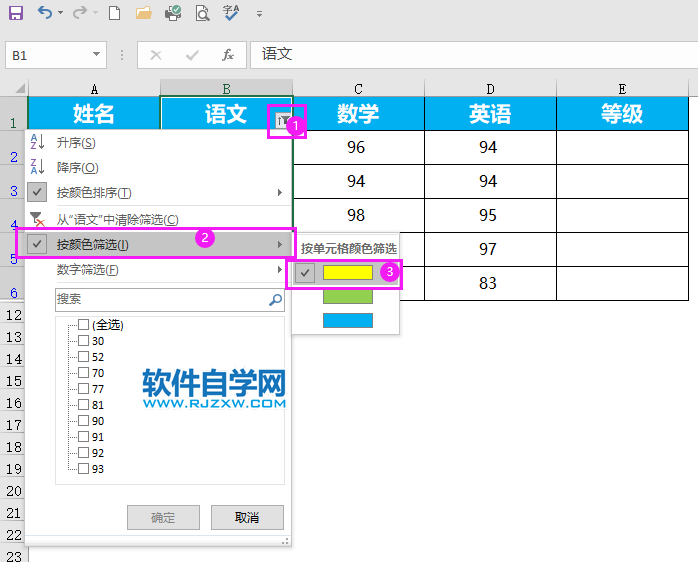
Task: Click the 搜索 filter search box
Action: pos(170,299)
